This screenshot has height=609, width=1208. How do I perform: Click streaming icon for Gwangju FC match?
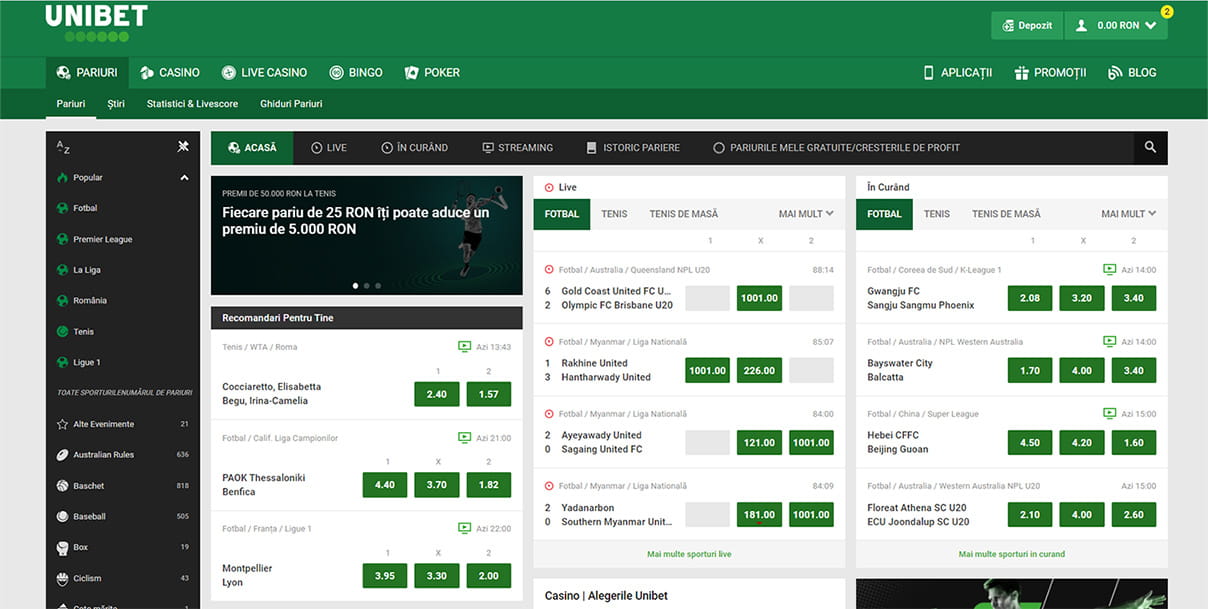(1109, 269)
